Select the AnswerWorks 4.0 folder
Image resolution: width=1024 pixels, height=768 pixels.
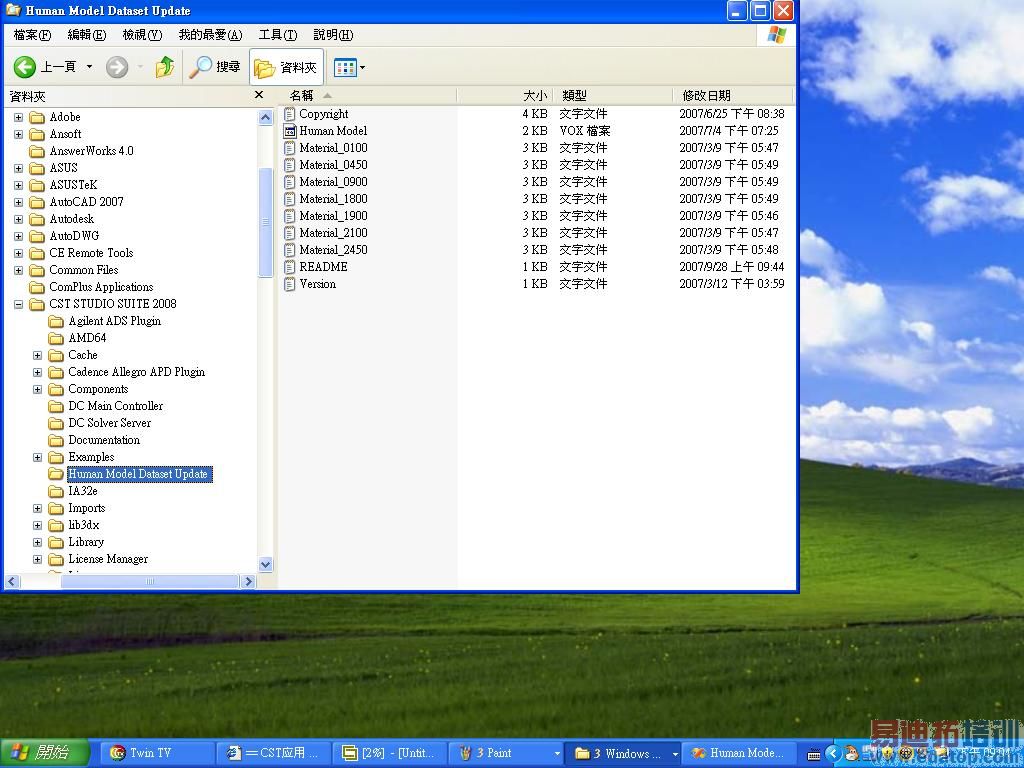[91, 151]
